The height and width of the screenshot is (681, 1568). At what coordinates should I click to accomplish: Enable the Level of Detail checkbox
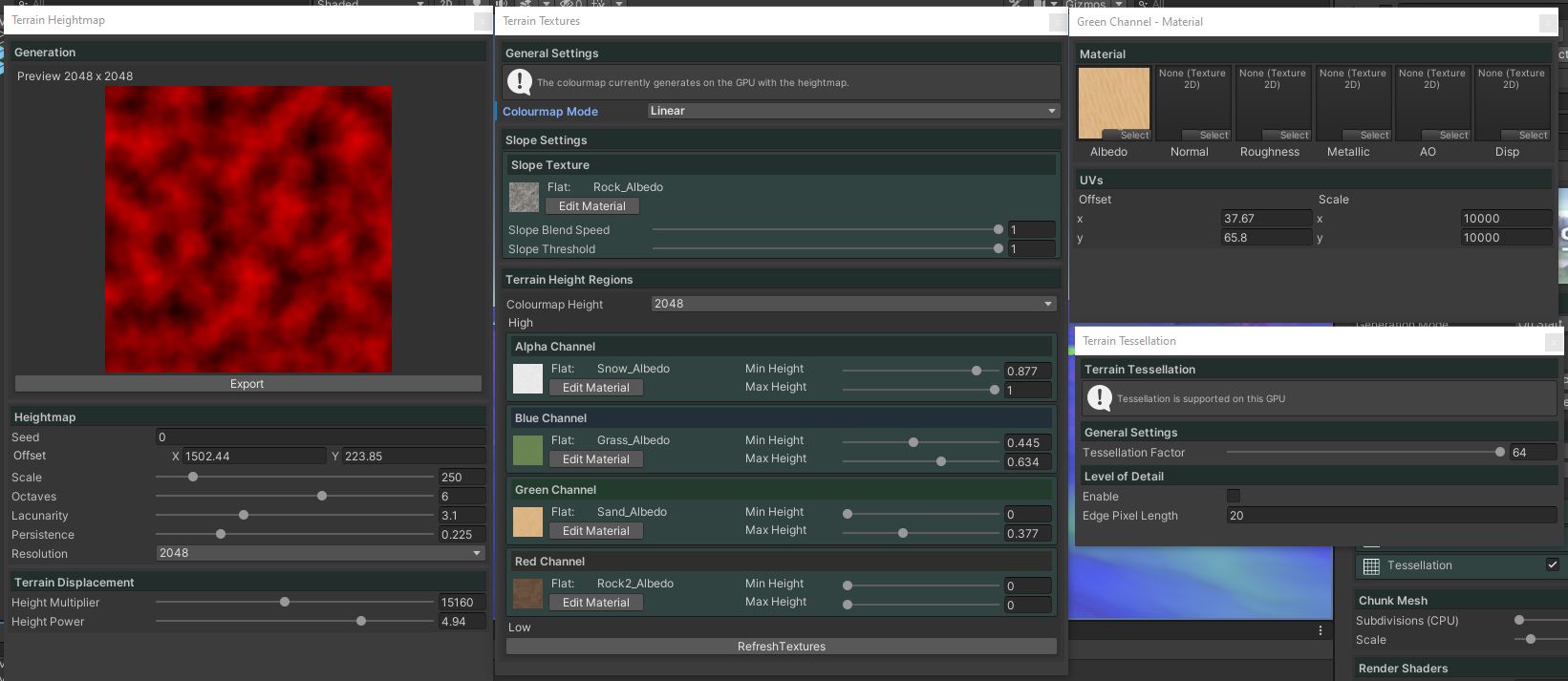pyautogui.click(x=1234, y=496)
